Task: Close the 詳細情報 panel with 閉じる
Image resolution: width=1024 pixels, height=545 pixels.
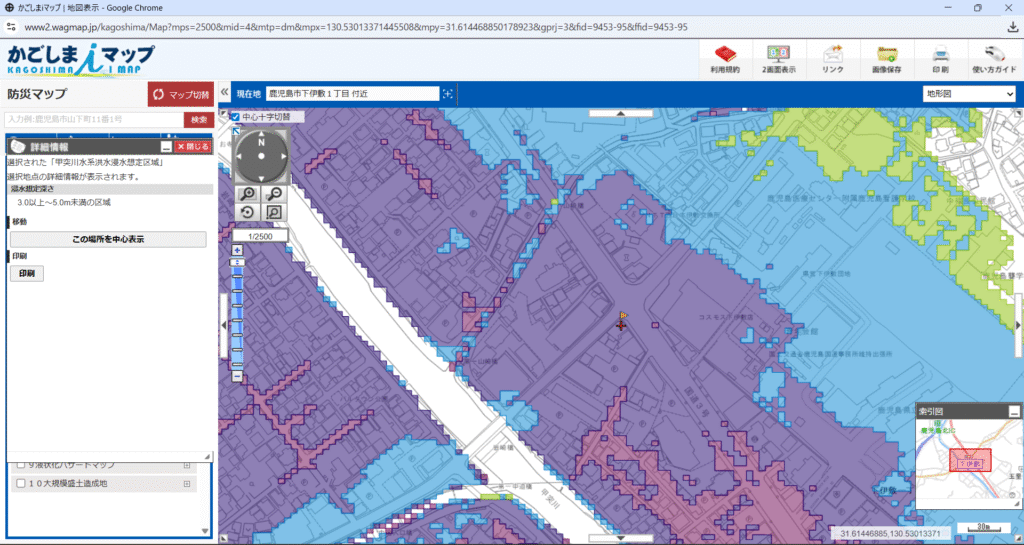Action: coord(192,147)
